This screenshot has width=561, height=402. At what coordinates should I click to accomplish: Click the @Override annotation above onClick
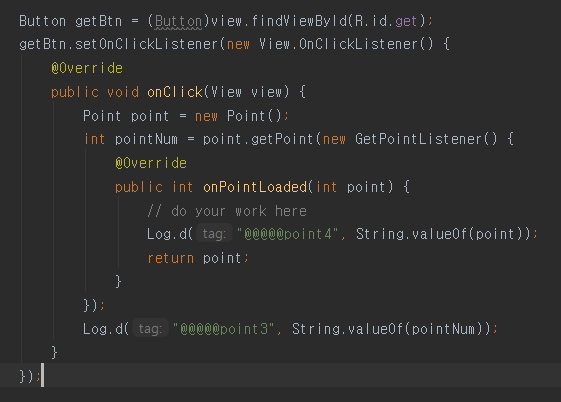(87, 68)
